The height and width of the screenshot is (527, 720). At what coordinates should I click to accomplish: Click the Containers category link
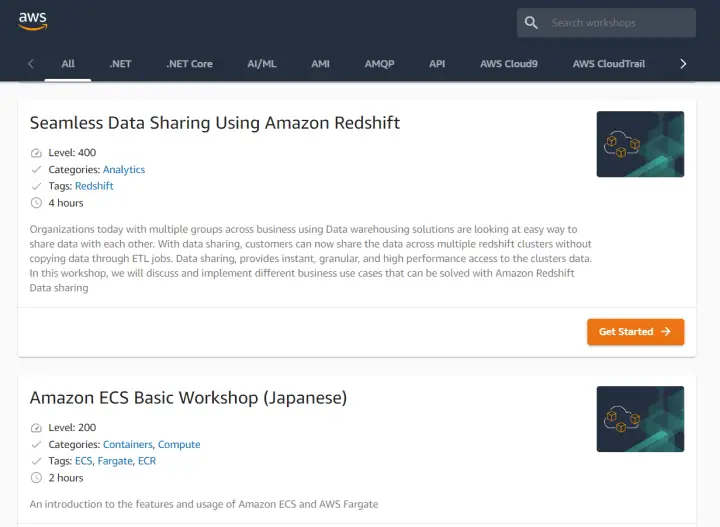(x=127, y=445)
